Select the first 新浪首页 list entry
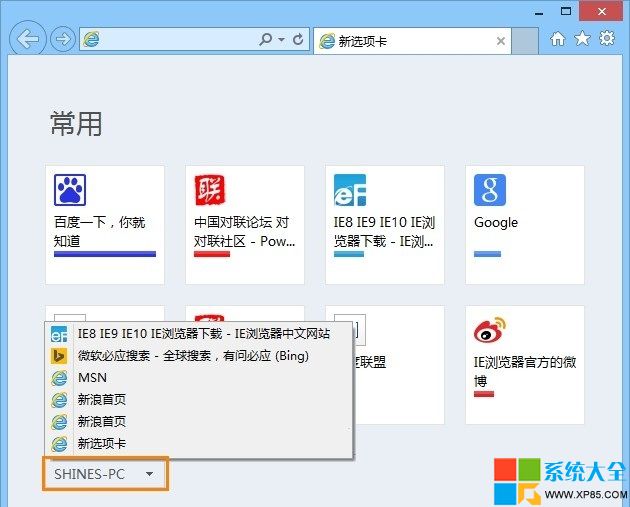Screen dimensions: 630x507 (199, 399)
